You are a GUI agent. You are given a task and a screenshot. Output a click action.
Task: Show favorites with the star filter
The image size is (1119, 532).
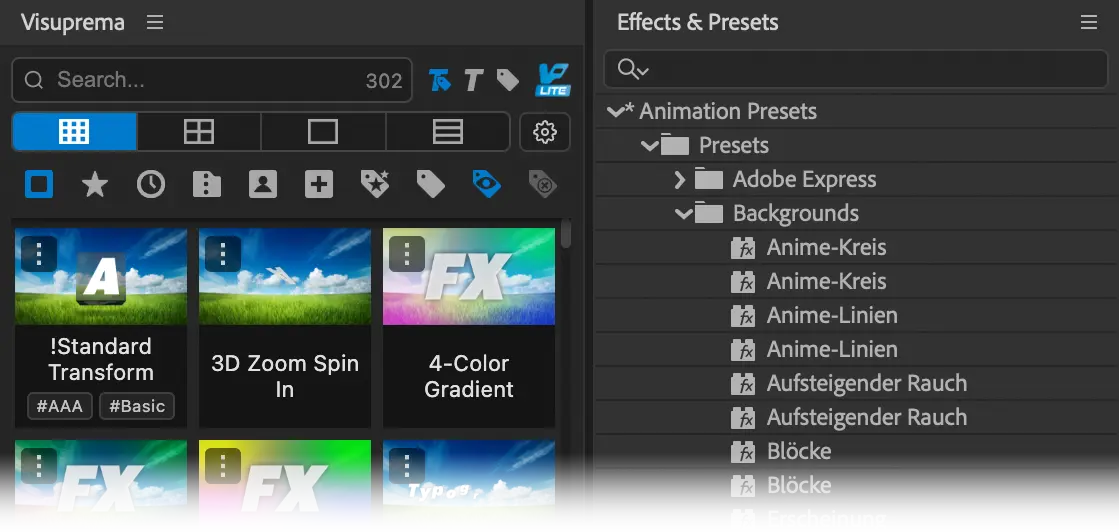coord(95,185)
